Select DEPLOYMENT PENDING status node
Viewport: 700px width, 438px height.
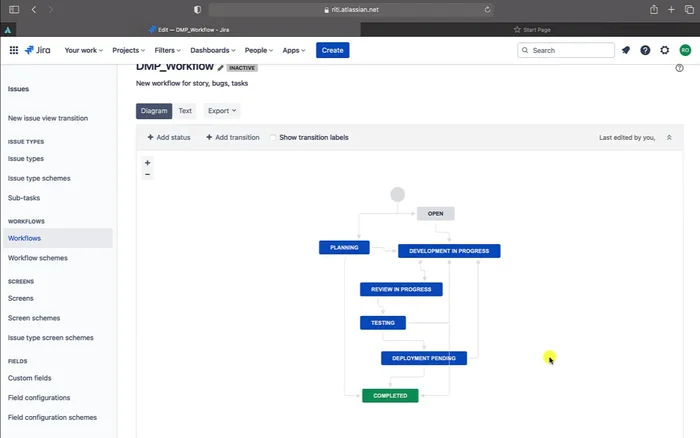click(x=424, y=358)
